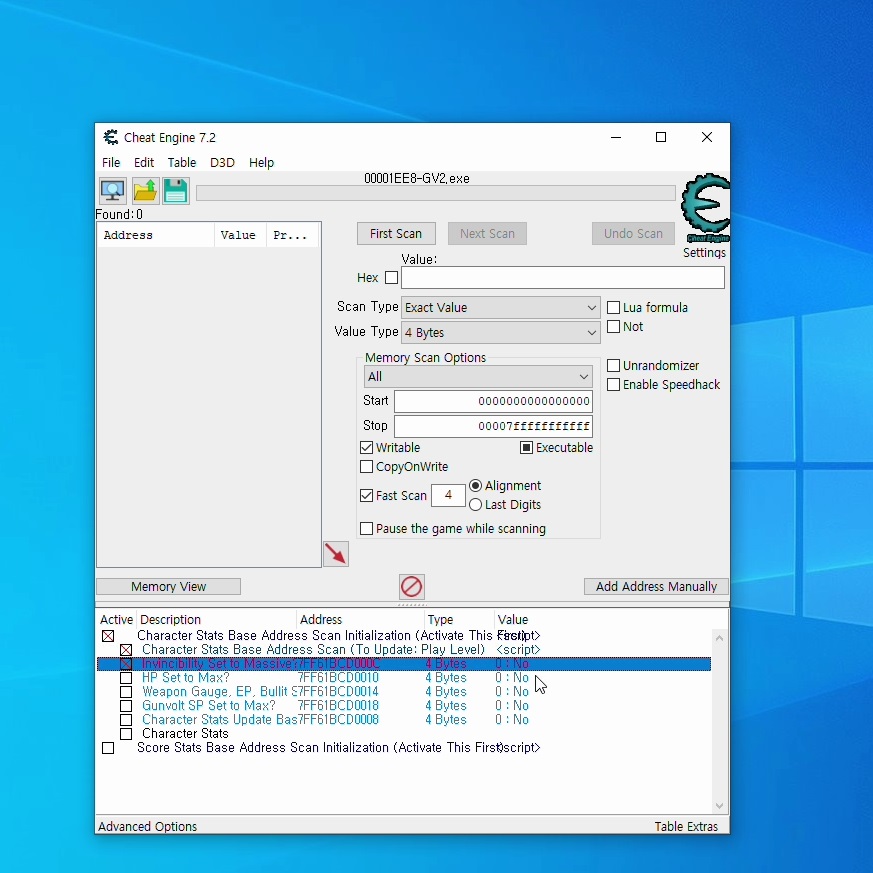
Task: Open the Edit menu
Action: [144, 163]
